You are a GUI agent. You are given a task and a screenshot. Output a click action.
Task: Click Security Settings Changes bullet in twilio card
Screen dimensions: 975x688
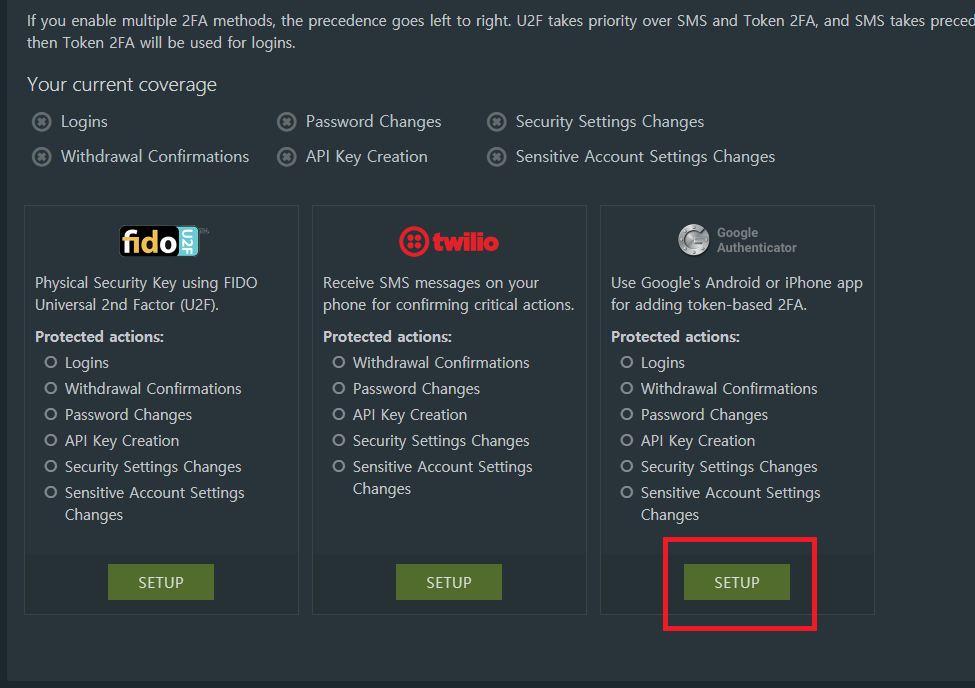(339, 440)
